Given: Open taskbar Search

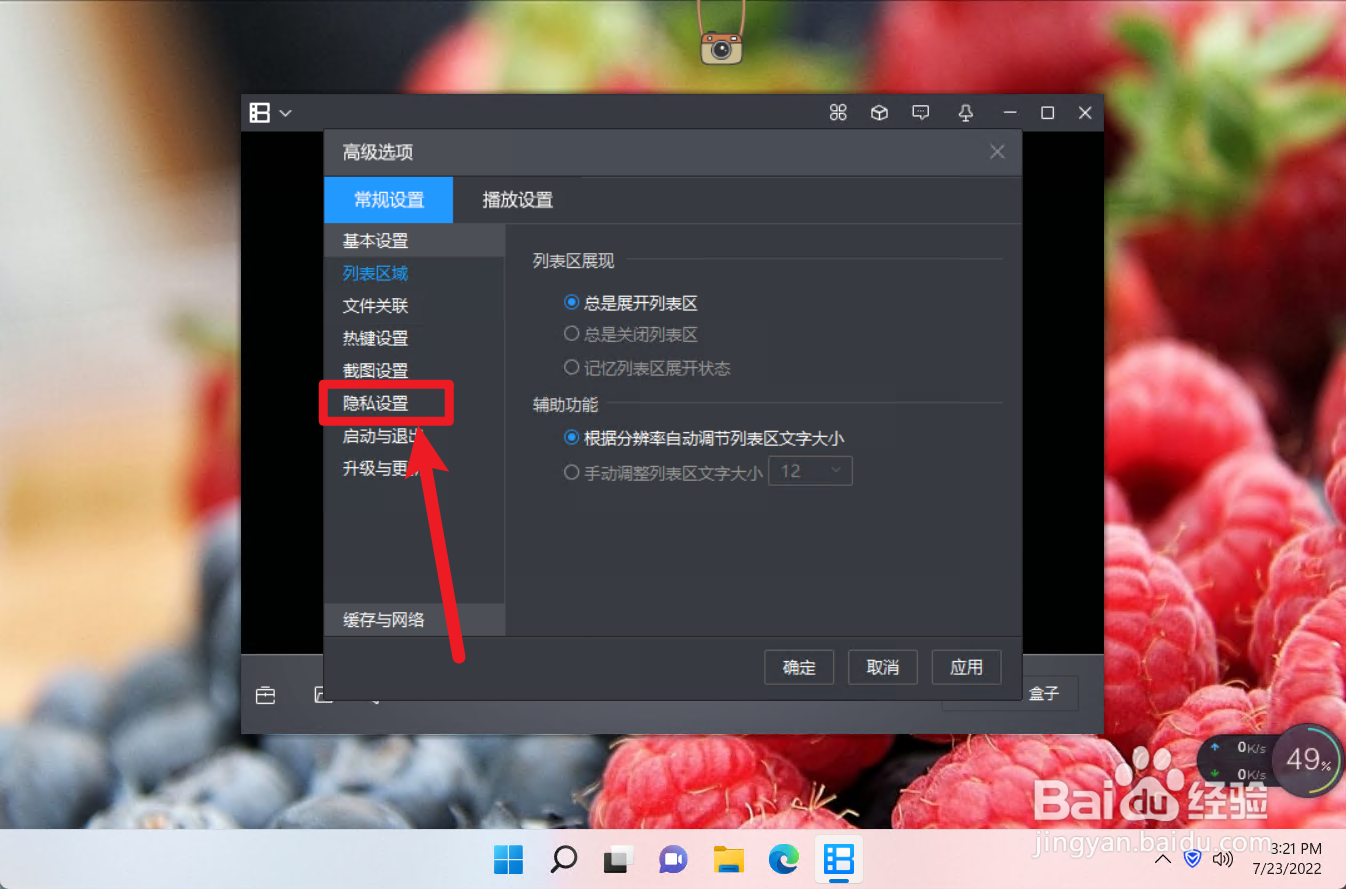Looking at the screenshot, I should (x=564, y=858).
